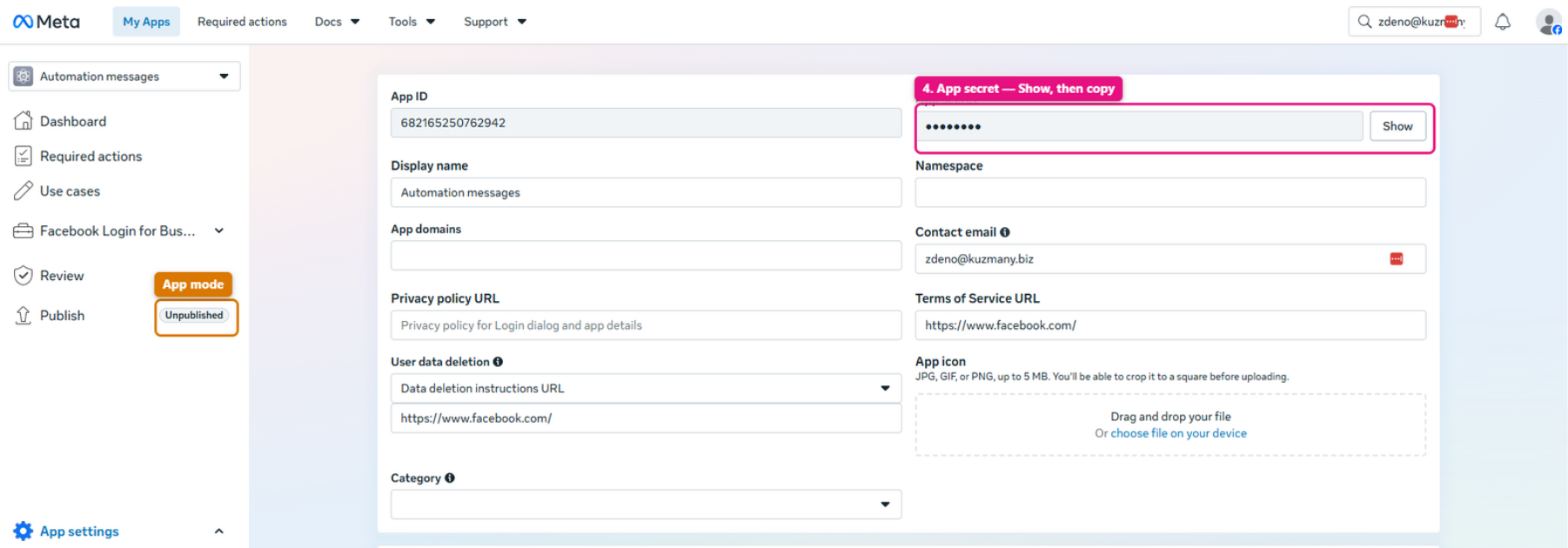Click the Required actions checklist icon in sidebar
The image size is (1568, 548).
point(23,156)
